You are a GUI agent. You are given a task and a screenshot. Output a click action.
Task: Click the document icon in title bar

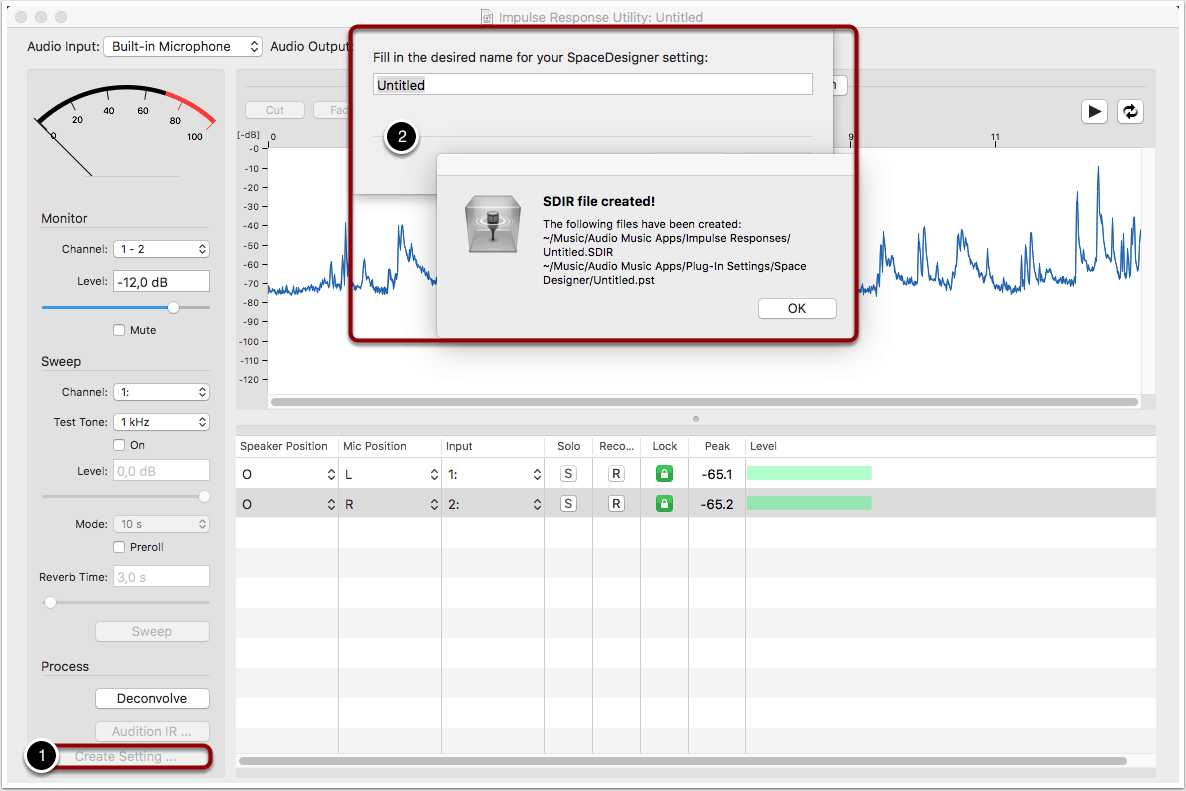[487, 17]
